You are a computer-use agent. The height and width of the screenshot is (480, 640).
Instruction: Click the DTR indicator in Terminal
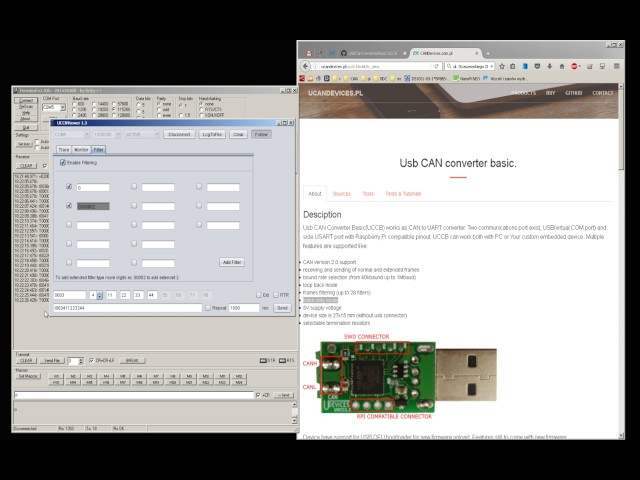267,360
